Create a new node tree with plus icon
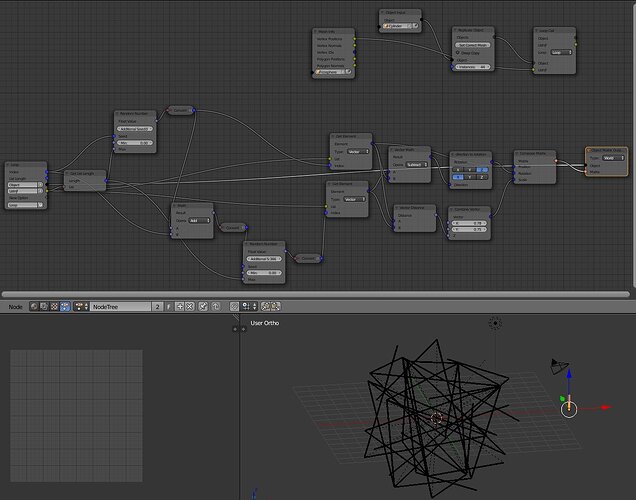Image resolution: width=636 pixels, height=500 pixels. click(180, 307)
